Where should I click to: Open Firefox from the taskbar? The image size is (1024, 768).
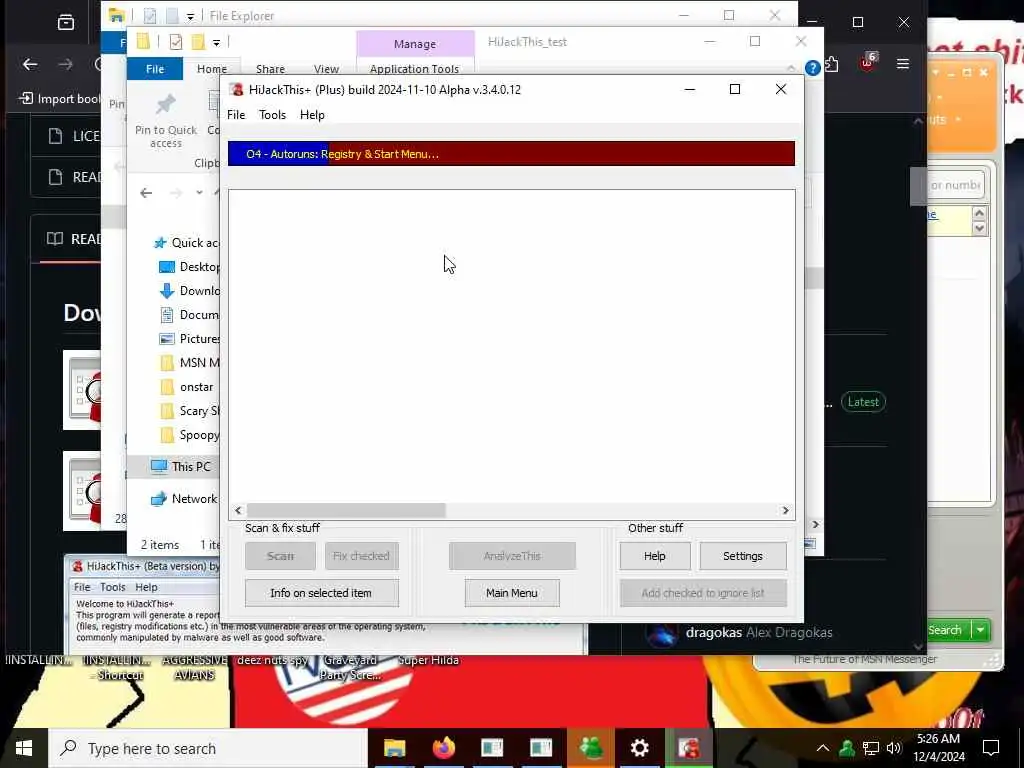443,748
